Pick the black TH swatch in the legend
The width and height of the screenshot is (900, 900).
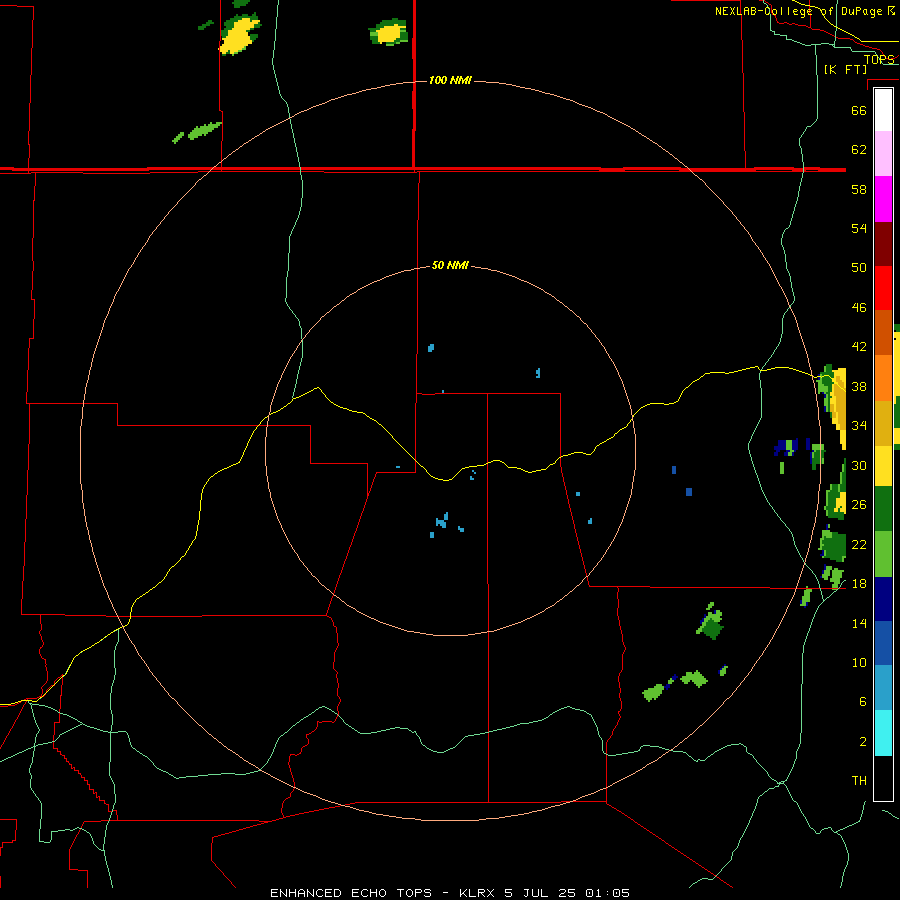(x=883, y=778)
